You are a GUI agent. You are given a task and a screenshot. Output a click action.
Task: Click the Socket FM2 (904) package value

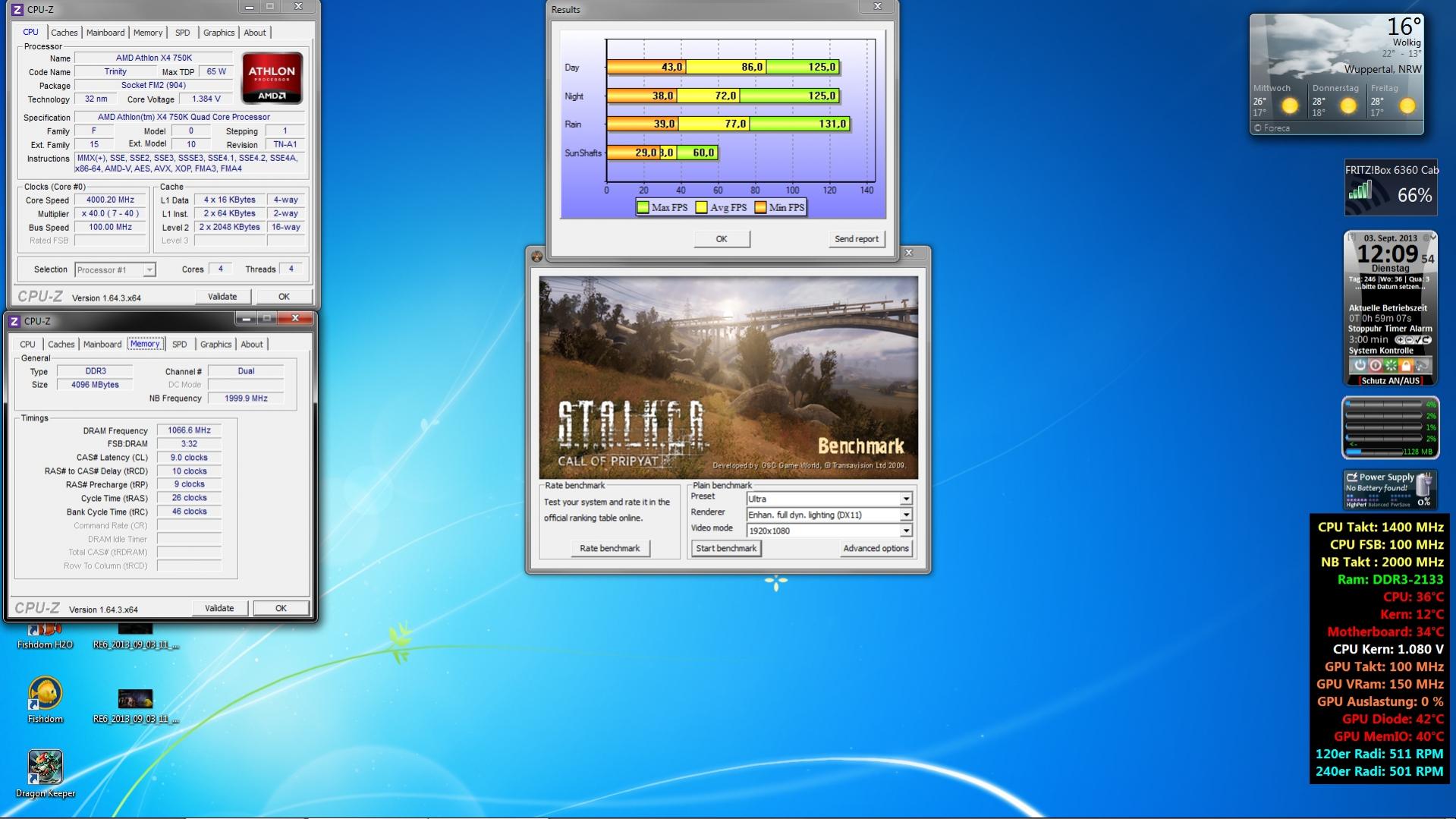coord(154,85)
